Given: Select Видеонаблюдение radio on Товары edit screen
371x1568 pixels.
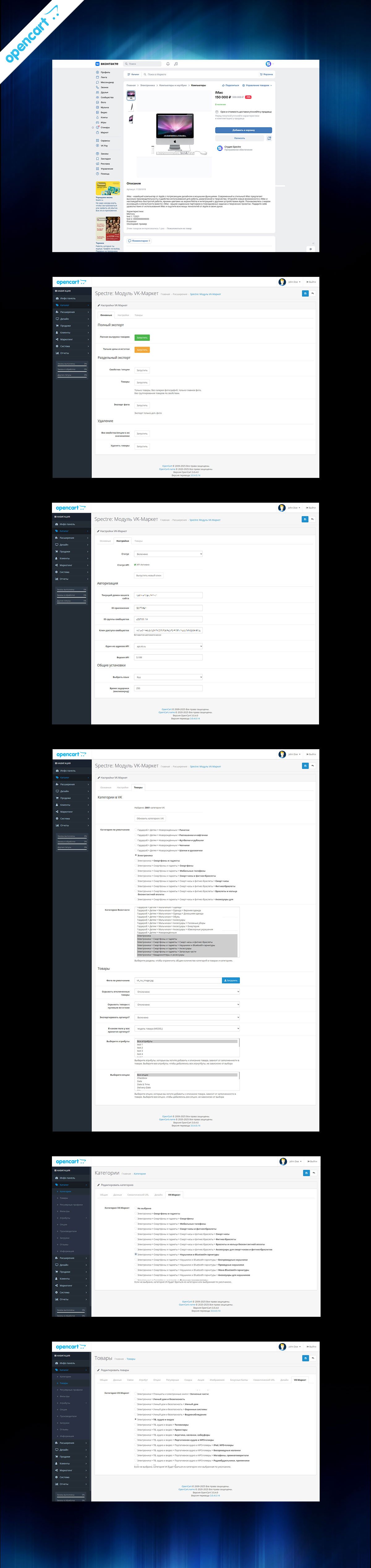Looking at the screenshot, I should click(136, 1414).
